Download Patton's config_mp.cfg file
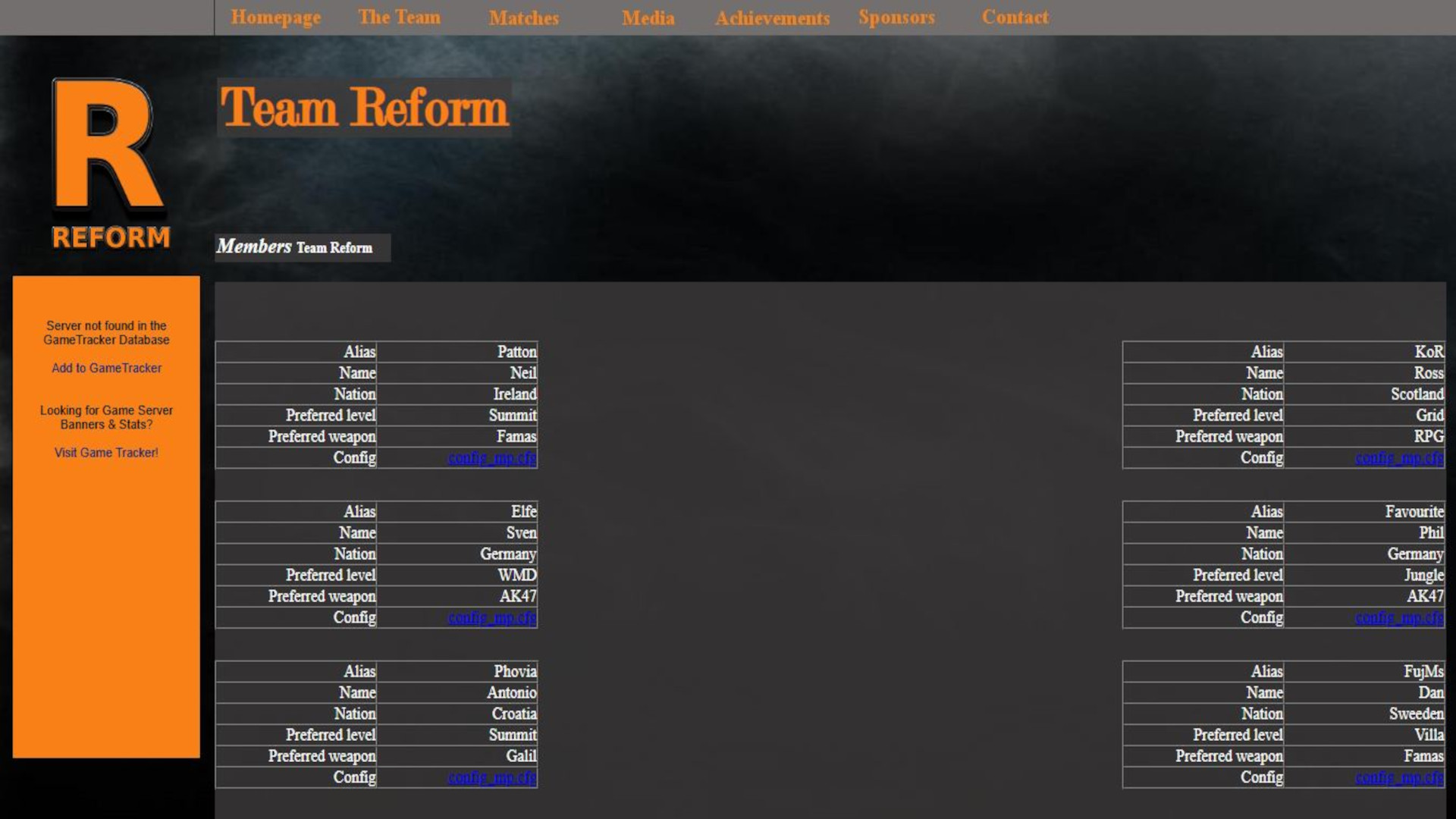The height and width of the screenshot is (819, 1456). [x=491, y=458]
